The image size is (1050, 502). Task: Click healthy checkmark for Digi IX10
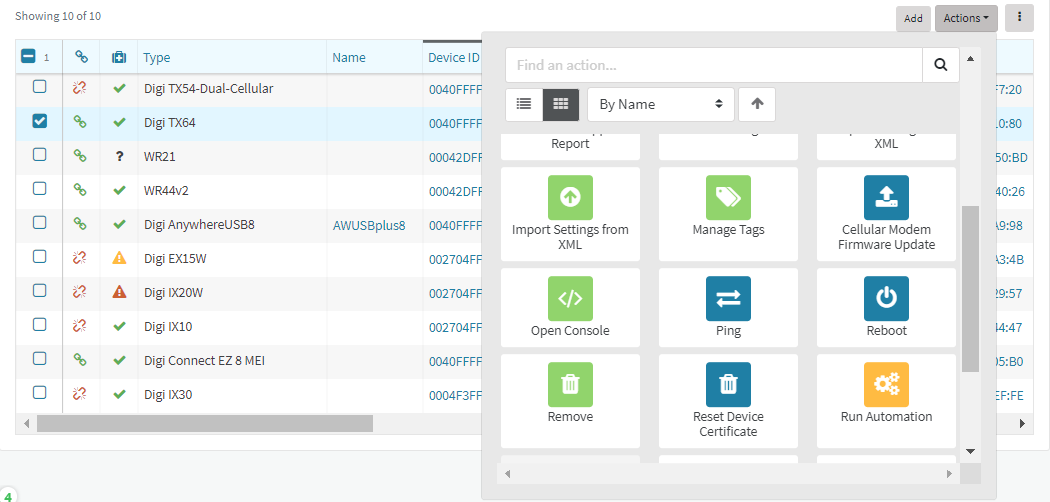pyautogui.click(x=119, y=327)
